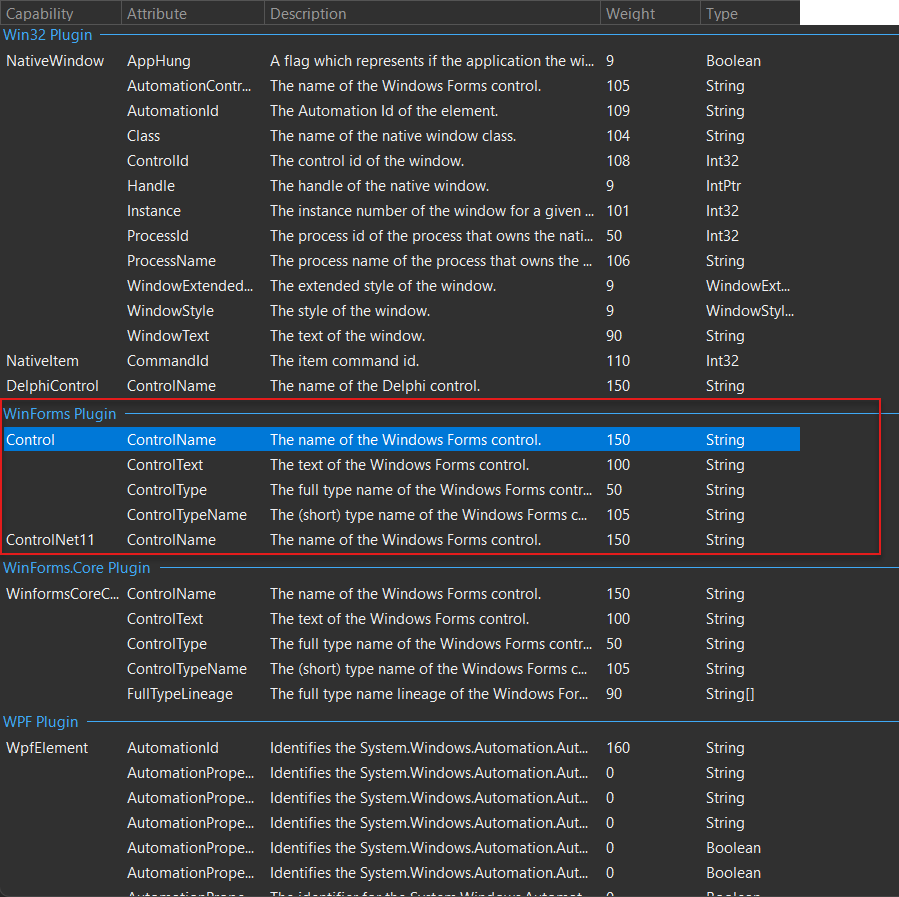The width and height of the screenshot is (899, 897).
Task: Select the highlighted Control capability cell
Action: pos(30,440)
